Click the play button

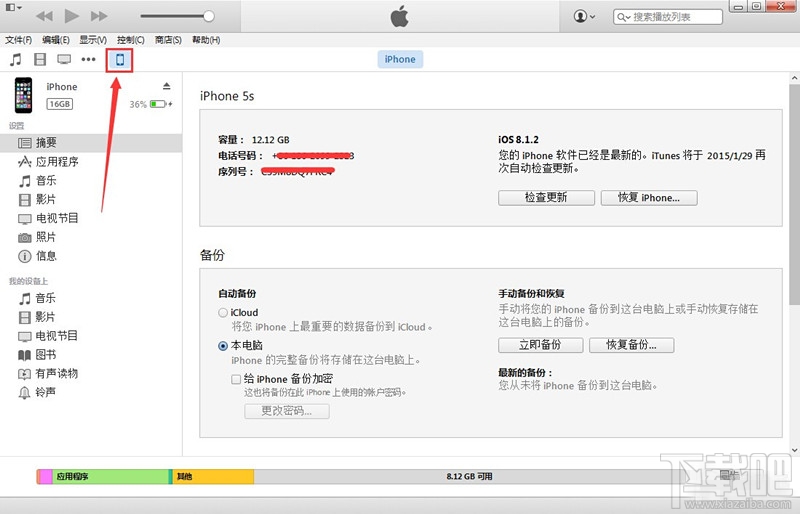pos(71,16)
